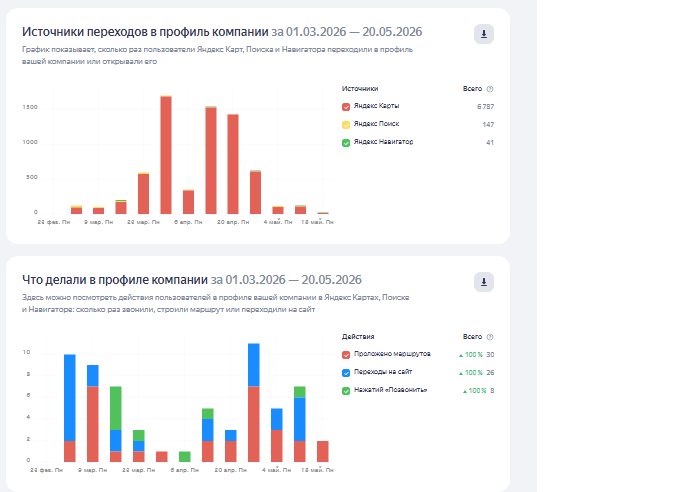The height and width of the screenshot is (492, 680).
Task: Toggle Яндекс Навигатор source checkbox
Action: pyautogui.click(x=346, y=143)
